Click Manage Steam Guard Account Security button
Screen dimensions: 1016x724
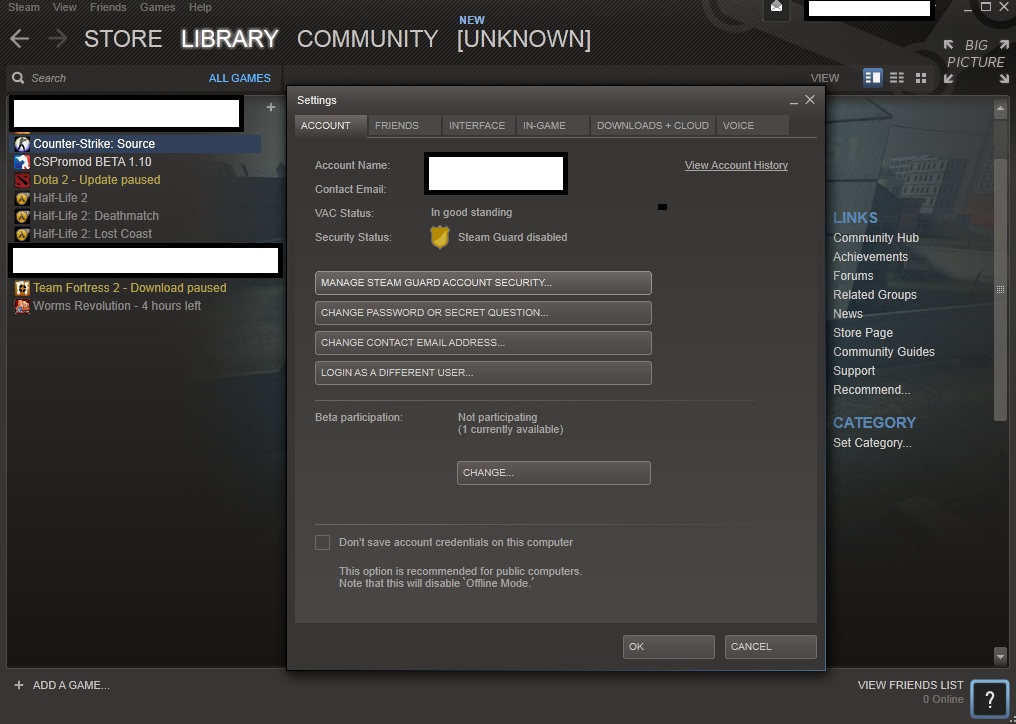coord(483,283)
